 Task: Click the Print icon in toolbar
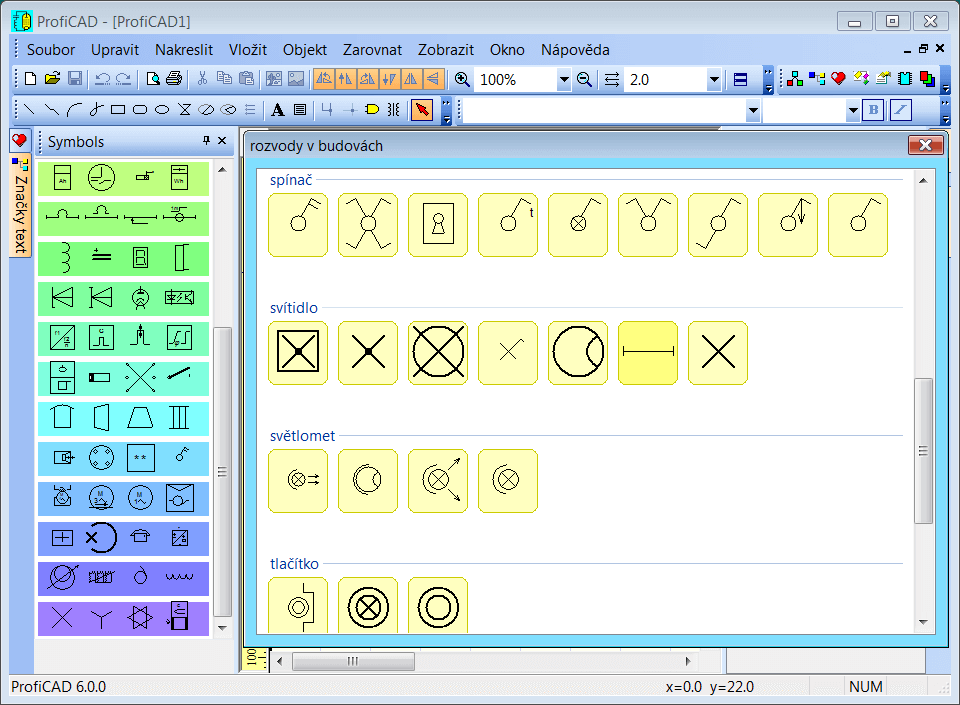[x=174, y=79]
